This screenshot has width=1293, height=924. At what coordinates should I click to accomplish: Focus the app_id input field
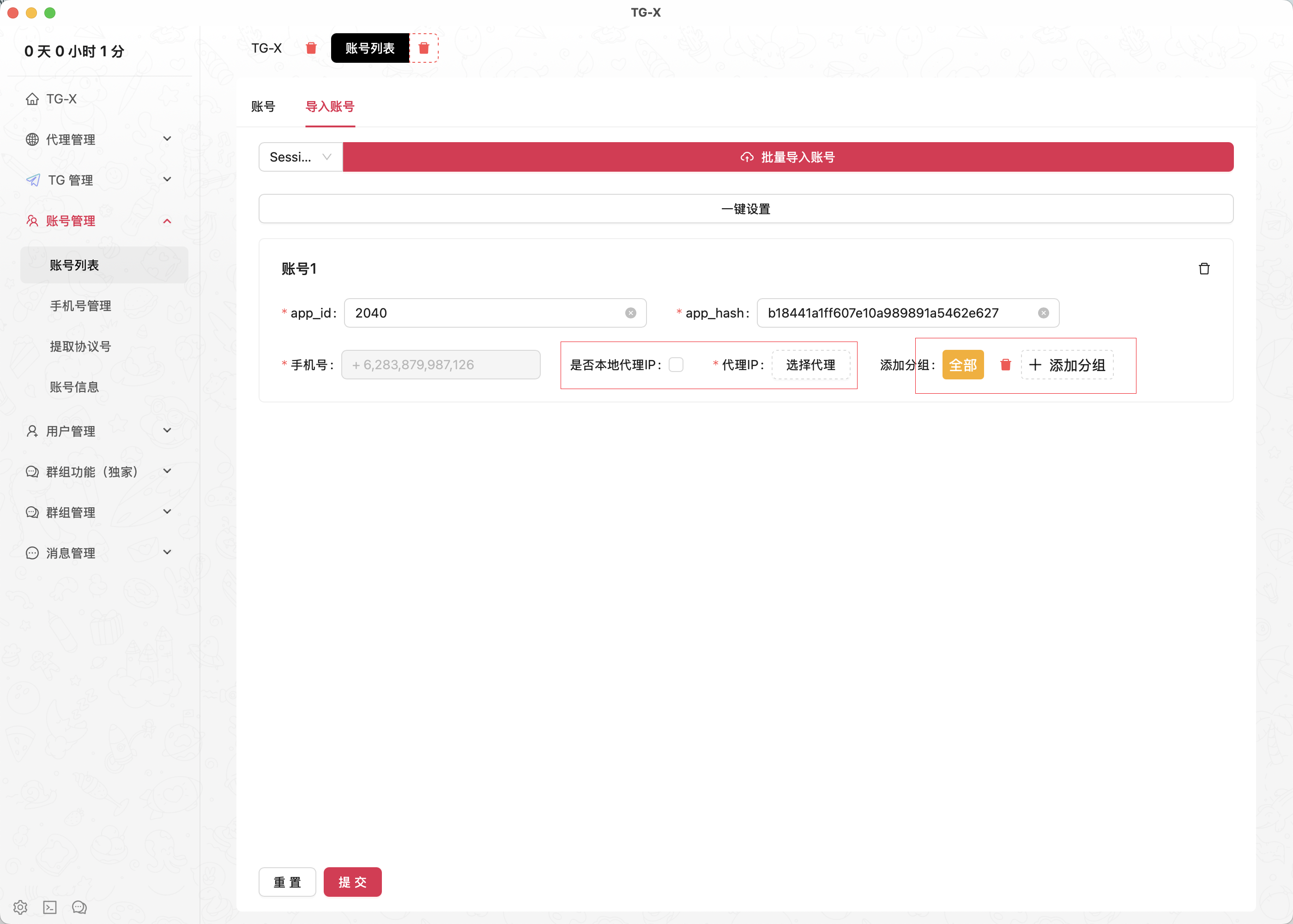pyautogui.click(x=495, y=313)
